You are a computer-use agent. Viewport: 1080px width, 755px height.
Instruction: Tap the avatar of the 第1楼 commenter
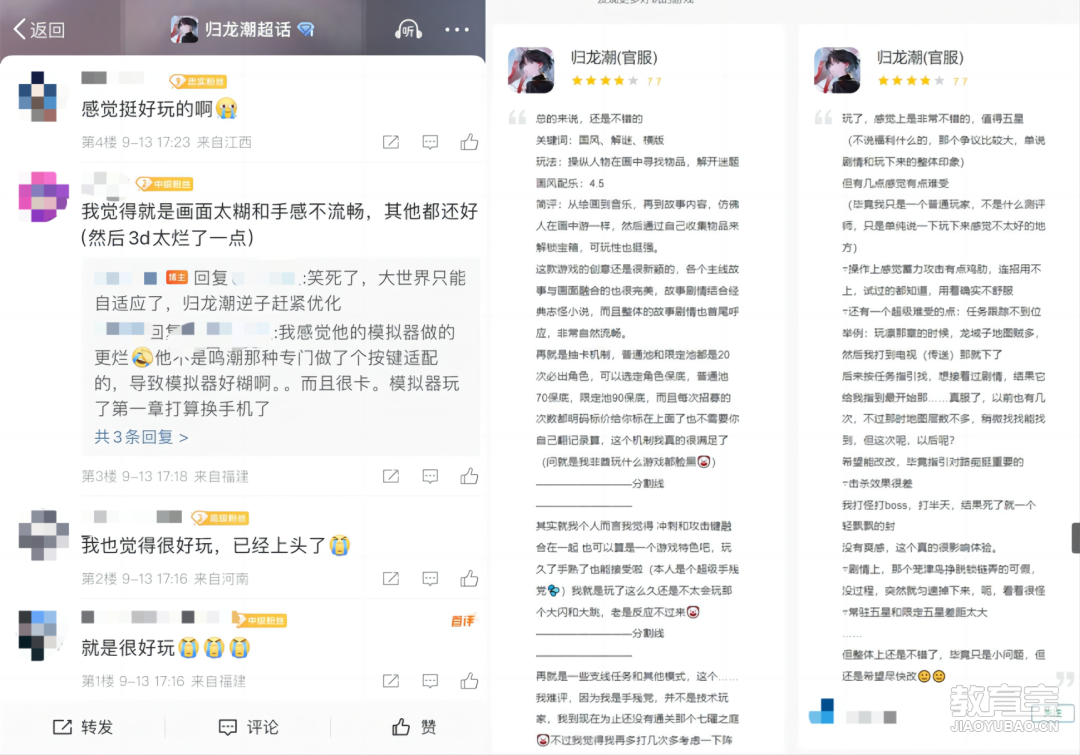38,635
